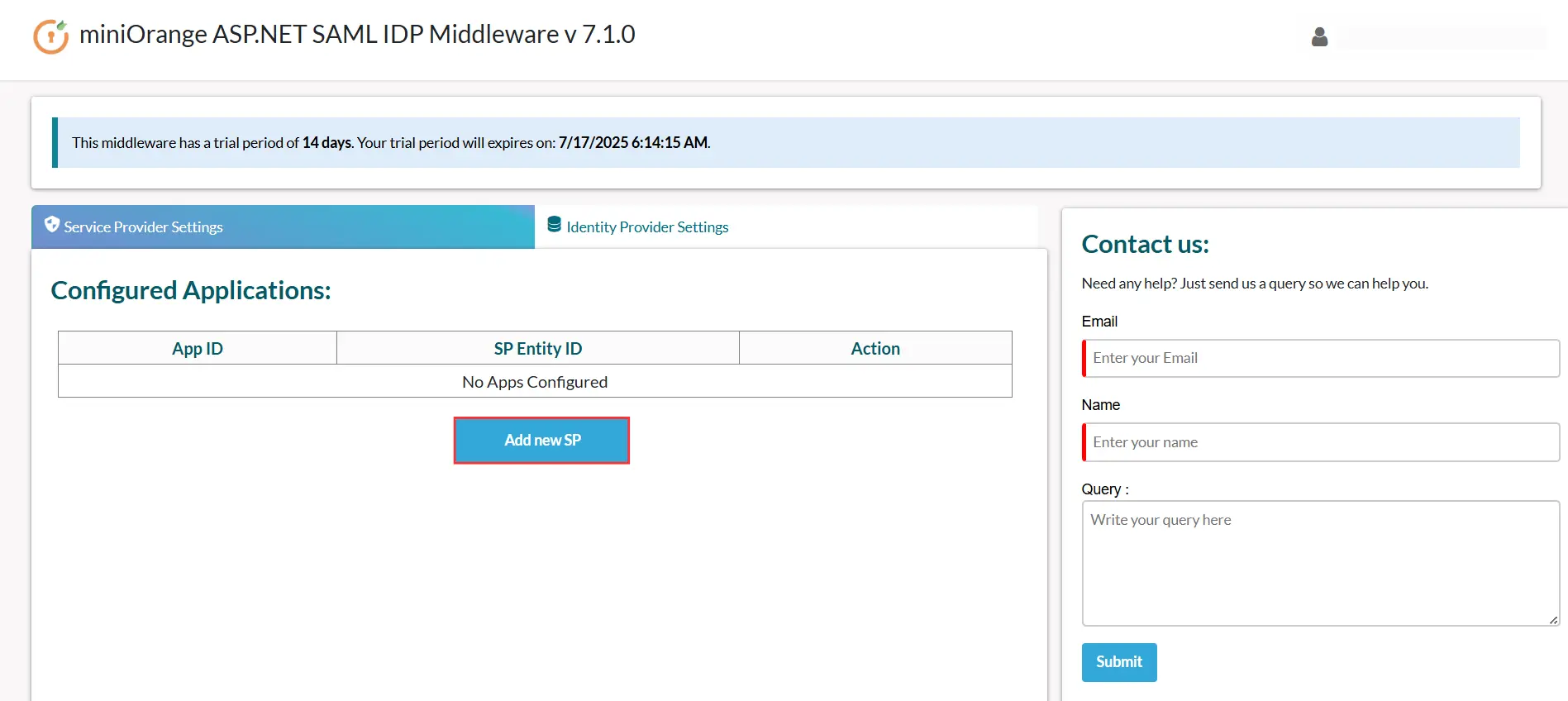The height and width of the screenshot is (701, 1568).
Task: Switch to Service Provider Settings tab
Action: 283,227
